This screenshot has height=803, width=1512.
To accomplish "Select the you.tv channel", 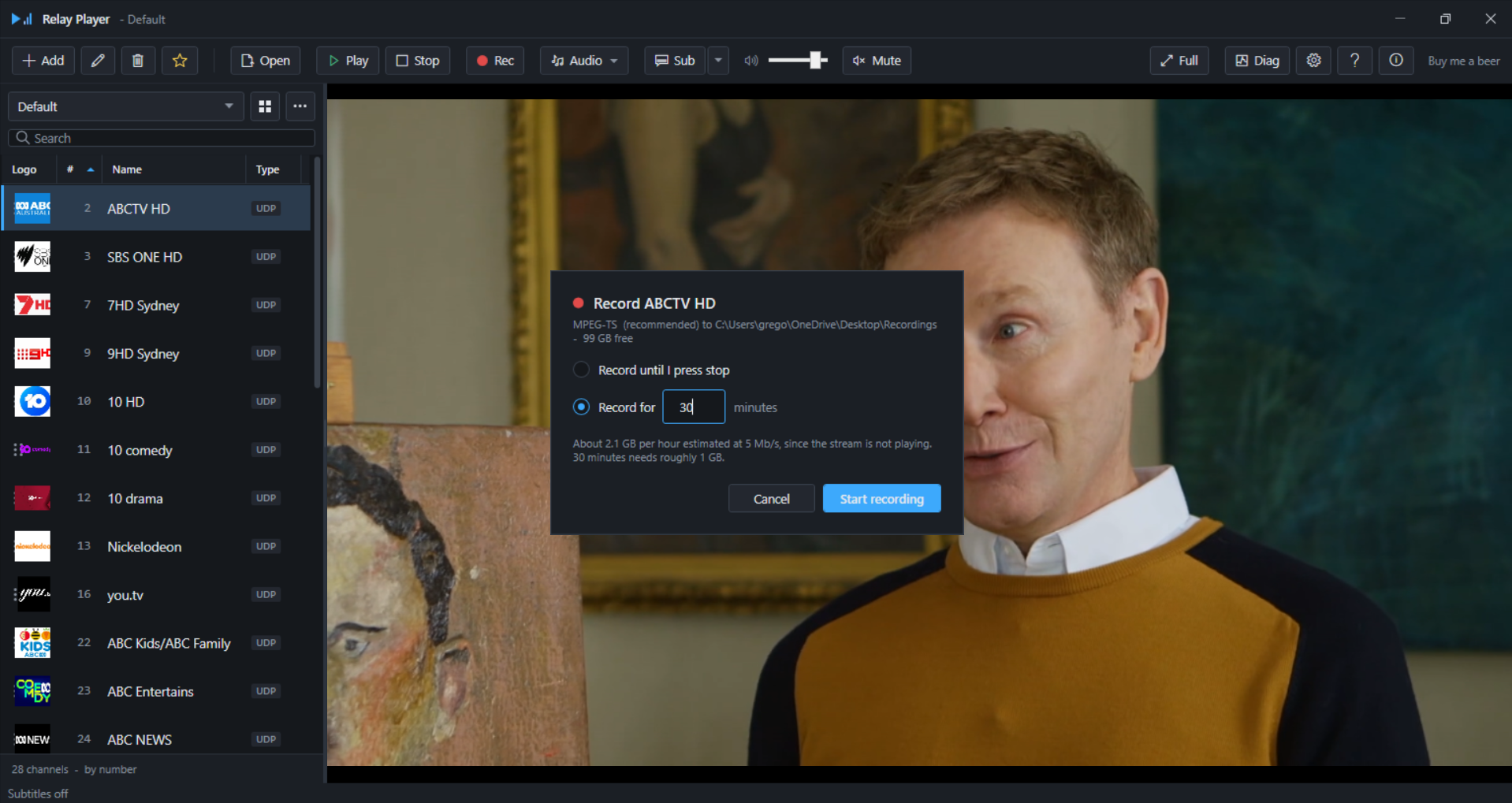I will pyautogui.click(x=156, y=594).
